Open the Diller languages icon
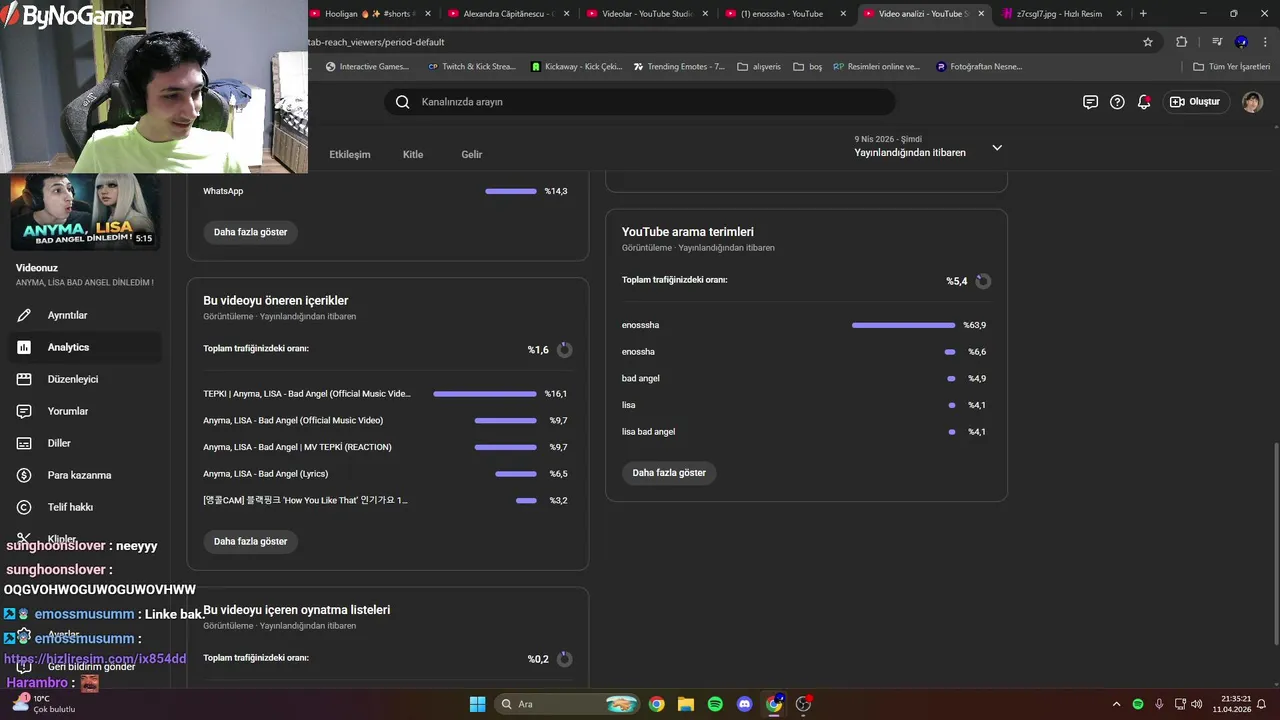The height and width of the screenshot is (720, 1280). [24, 443]
